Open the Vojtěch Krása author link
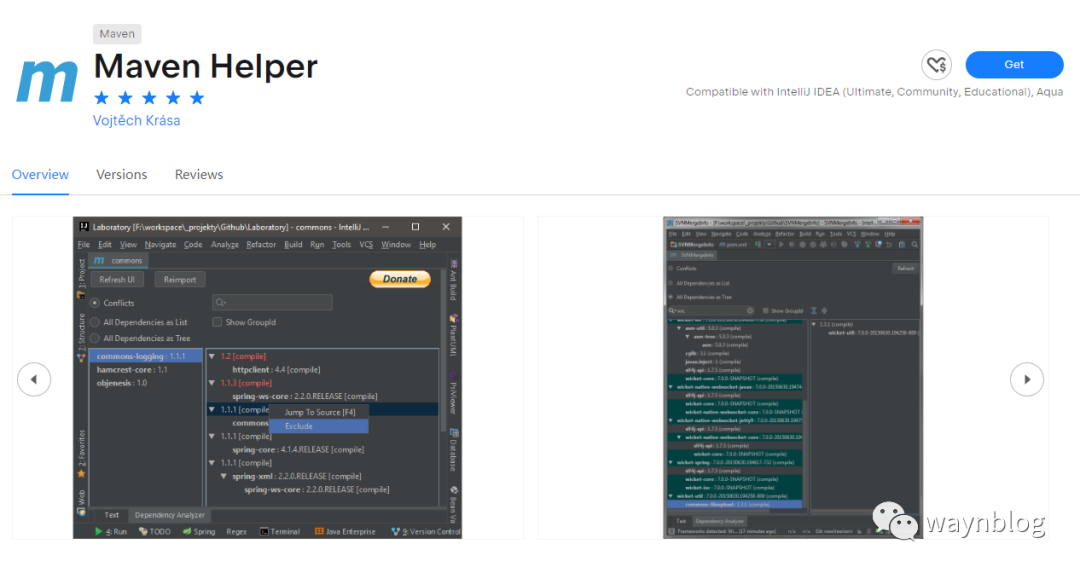 tap(137, 121)
